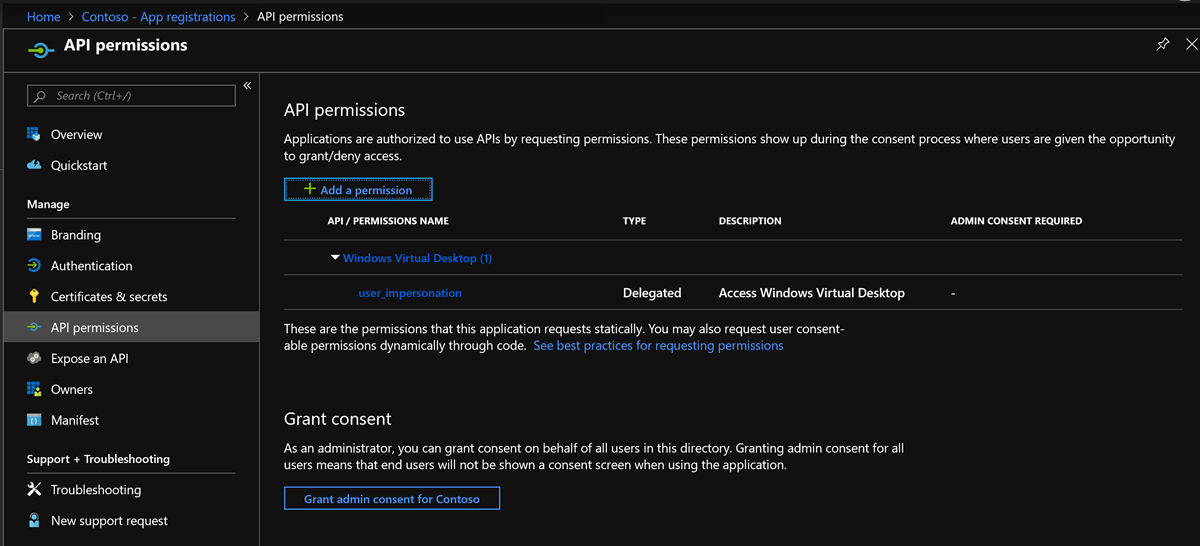Click the API permissions sidebar icon
This screenshot has width=1200, height=546.
click(34, 328)
